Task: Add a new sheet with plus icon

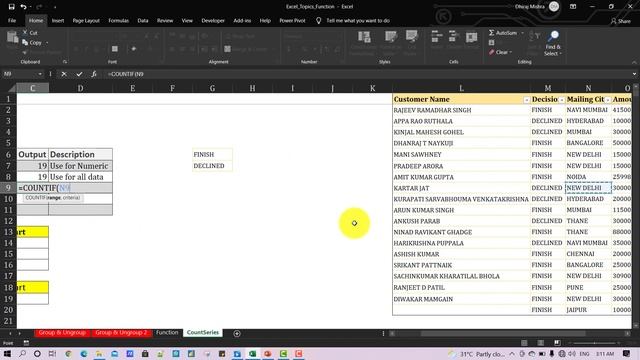Action: [x=237, y=333]
